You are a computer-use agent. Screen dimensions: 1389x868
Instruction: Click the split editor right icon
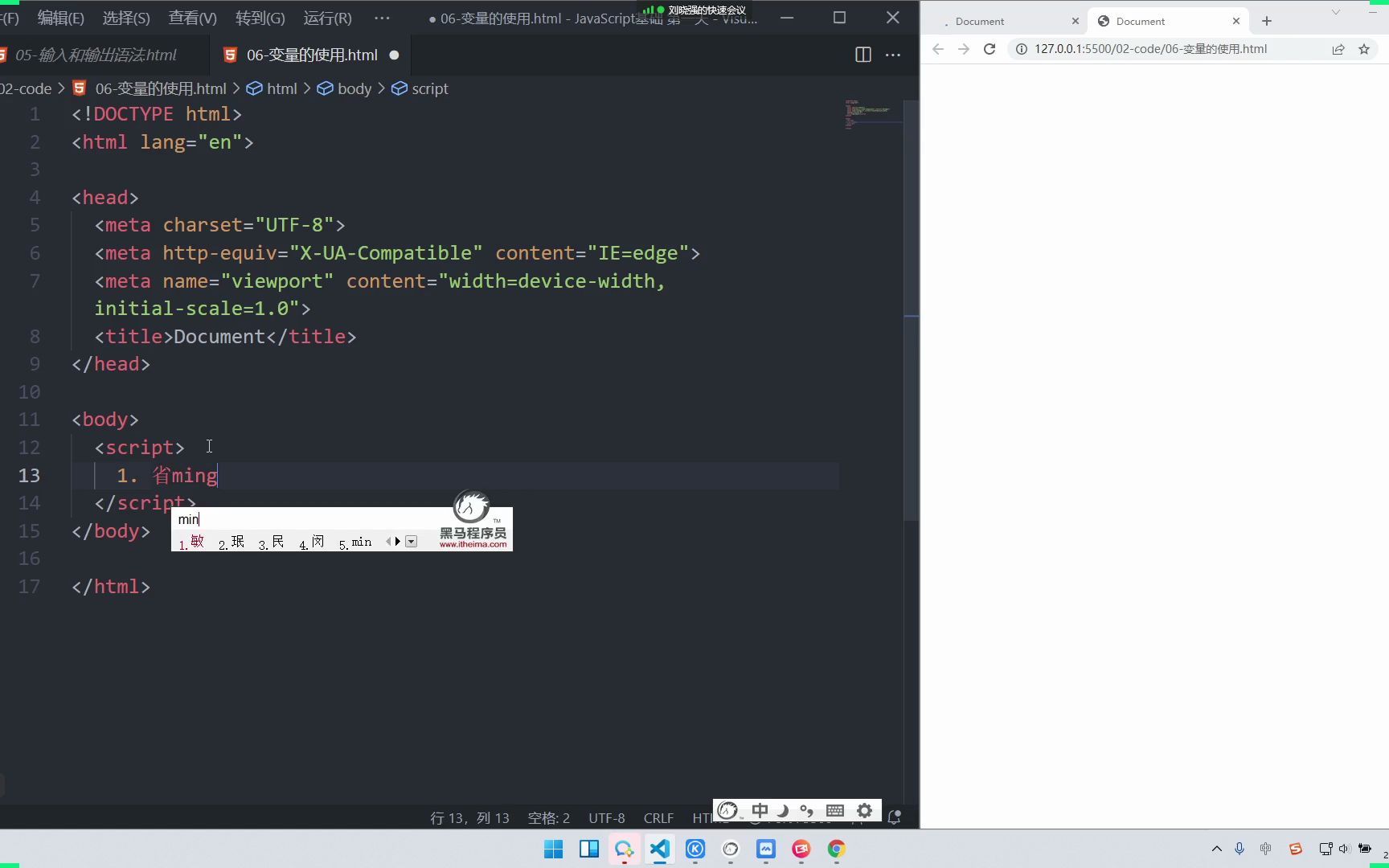coord(862,55)
